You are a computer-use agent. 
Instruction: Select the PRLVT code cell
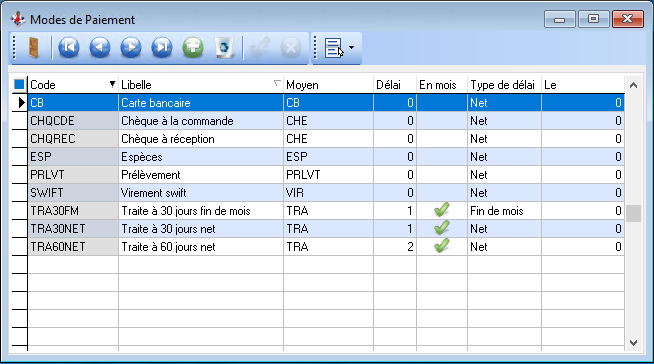tap(73, 175)
